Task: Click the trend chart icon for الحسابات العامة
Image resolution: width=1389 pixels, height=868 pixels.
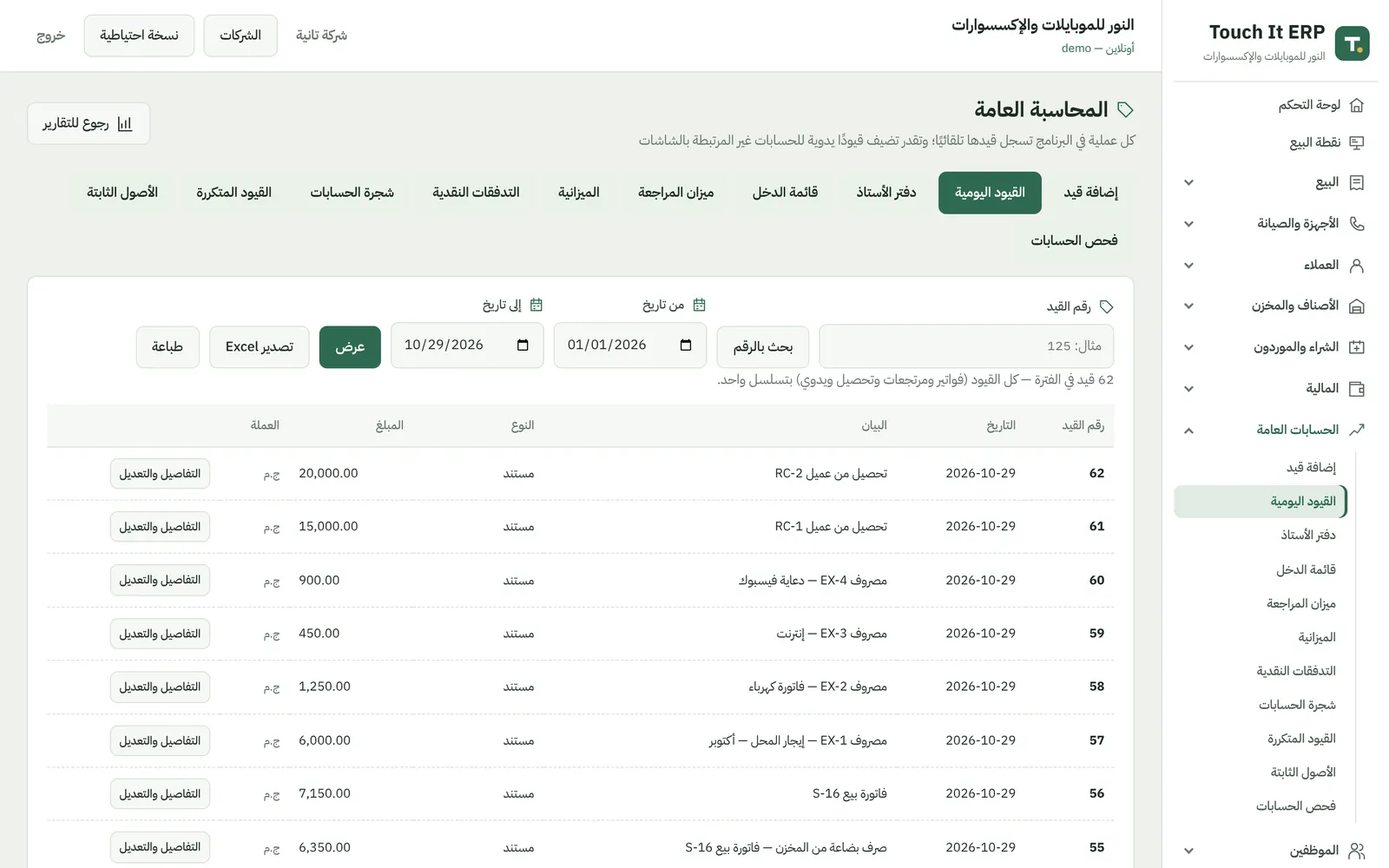Action: [1357, 430]
